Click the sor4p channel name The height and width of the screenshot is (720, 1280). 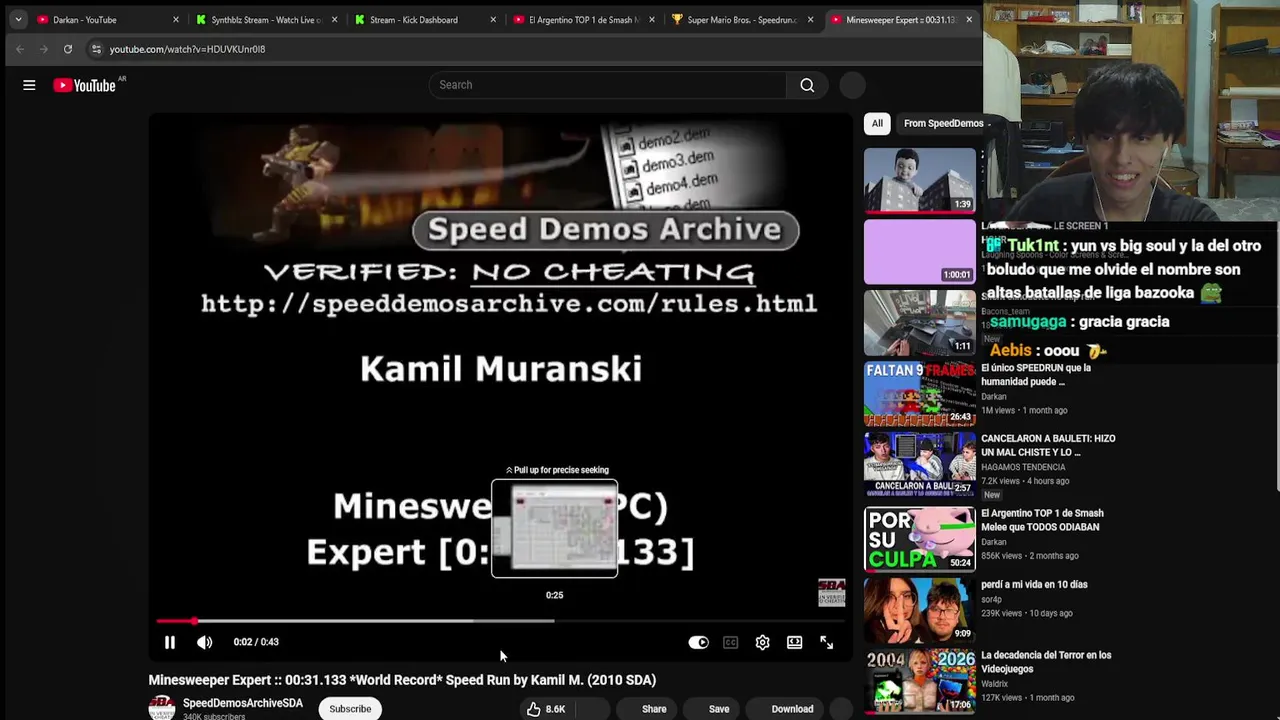(x=993, y=599)
